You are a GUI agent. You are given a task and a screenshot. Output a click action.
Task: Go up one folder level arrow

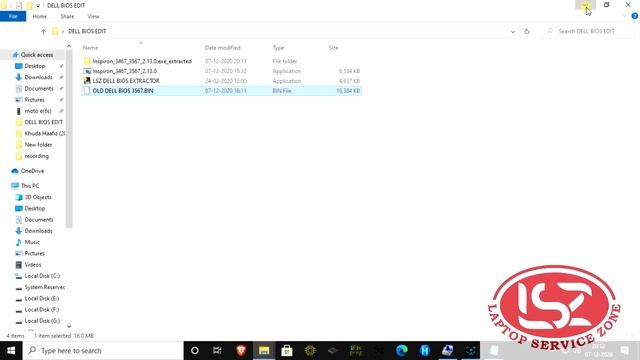click(43, 31)
